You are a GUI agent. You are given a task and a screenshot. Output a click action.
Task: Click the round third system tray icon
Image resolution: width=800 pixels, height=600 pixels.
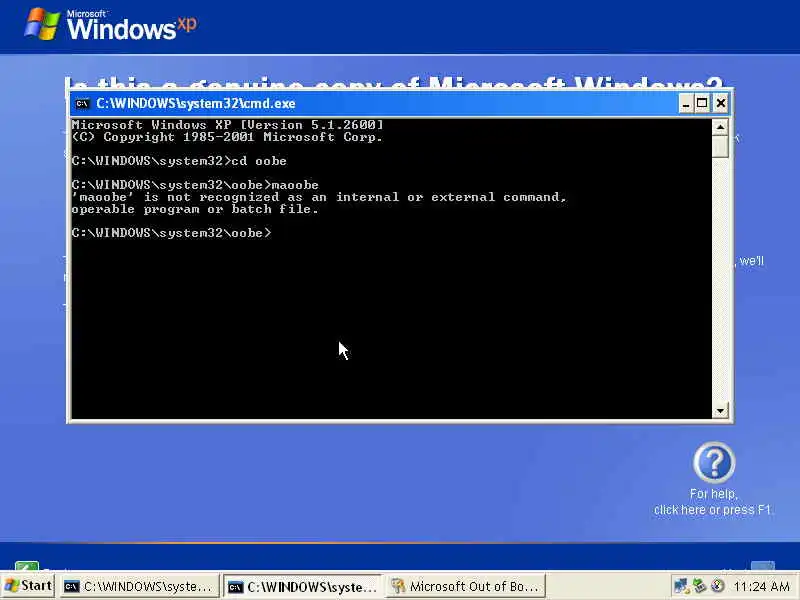coord(717,586)
